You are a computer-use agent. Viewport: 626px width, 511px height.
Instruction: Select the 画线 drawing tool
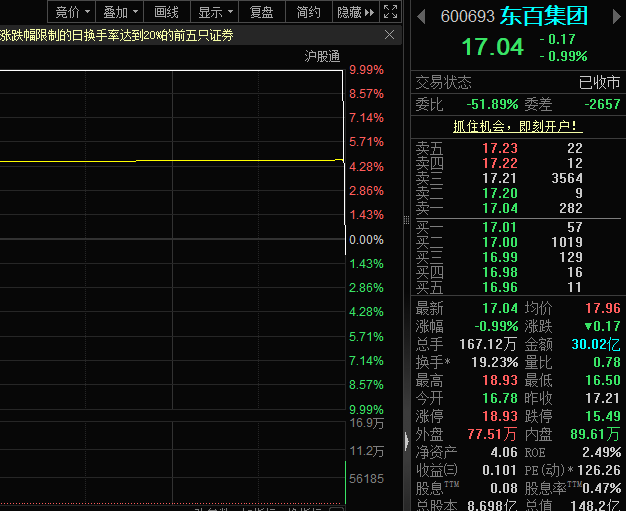(x=166, y=12)
